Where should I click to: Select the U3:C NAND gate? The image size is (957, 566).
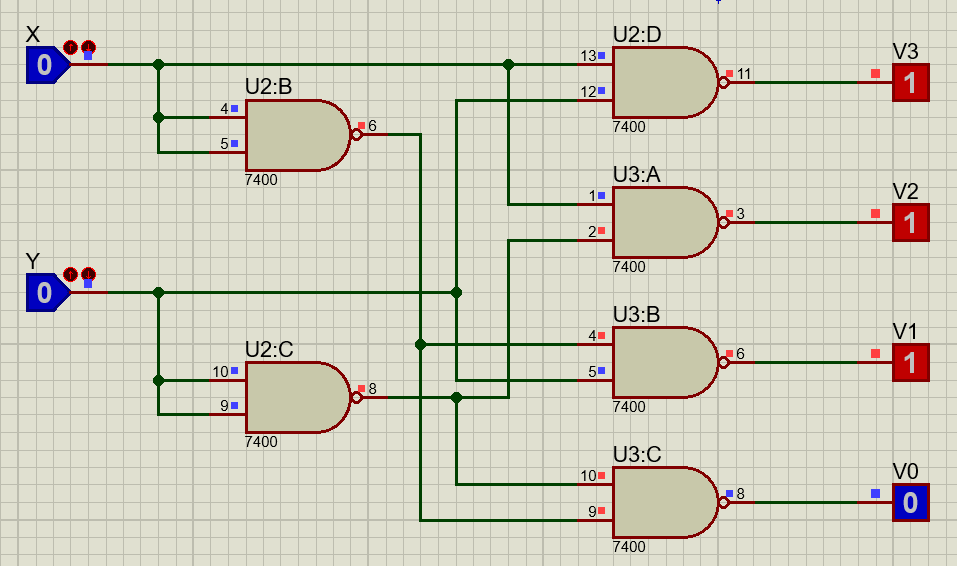click(662, 502)
